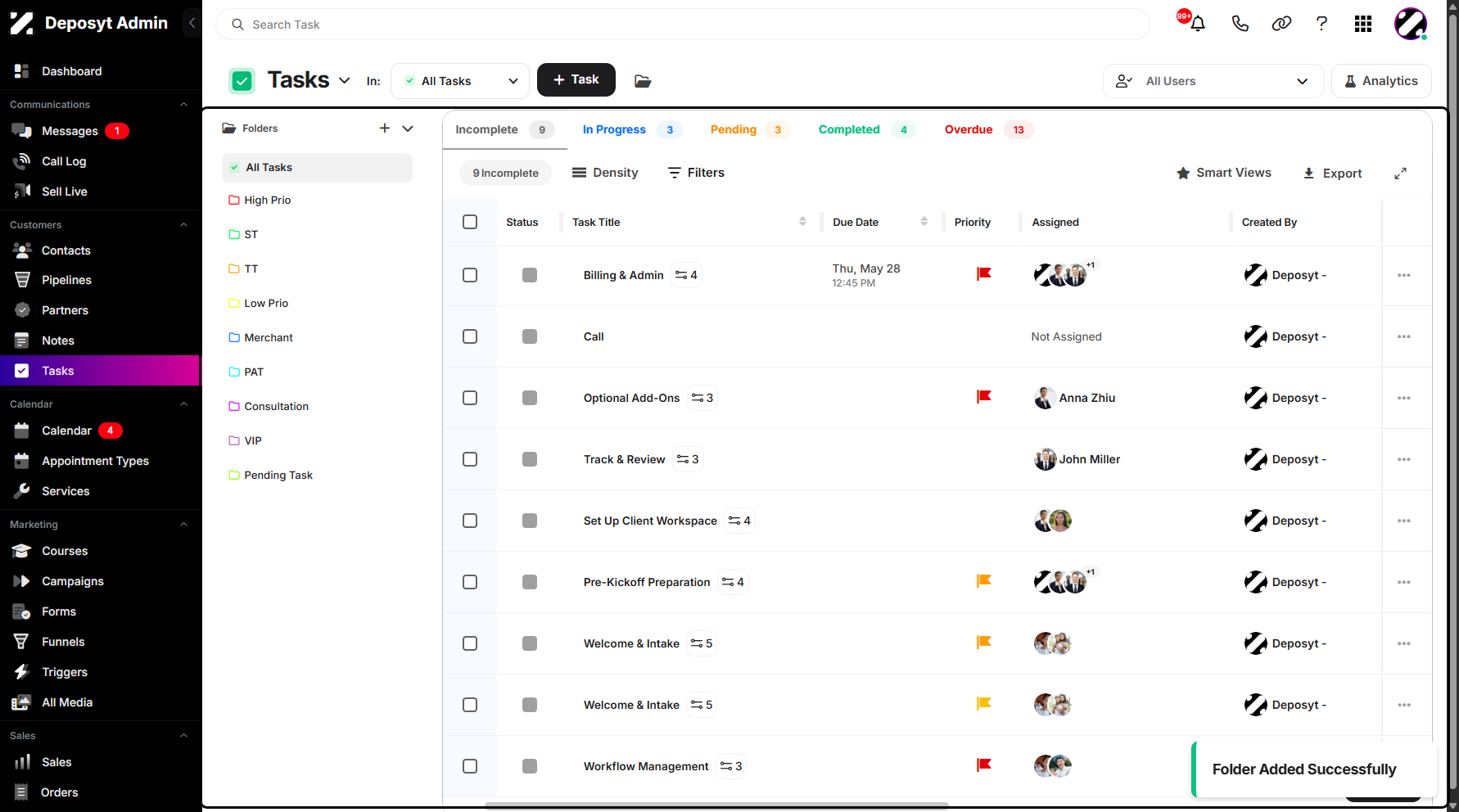
Task: Sort by Due Date column arrows
Action: tap(924, 221)
